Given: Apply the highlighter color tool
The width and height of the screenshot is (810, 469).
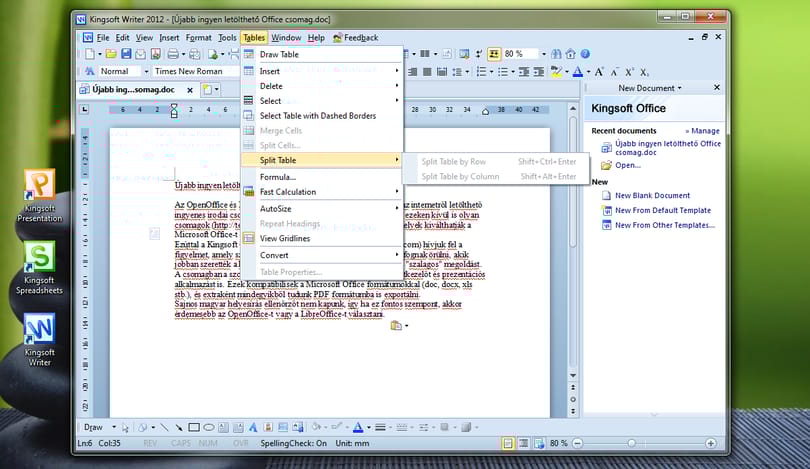Looking at the screenshot, I should (x=556, y=72).
